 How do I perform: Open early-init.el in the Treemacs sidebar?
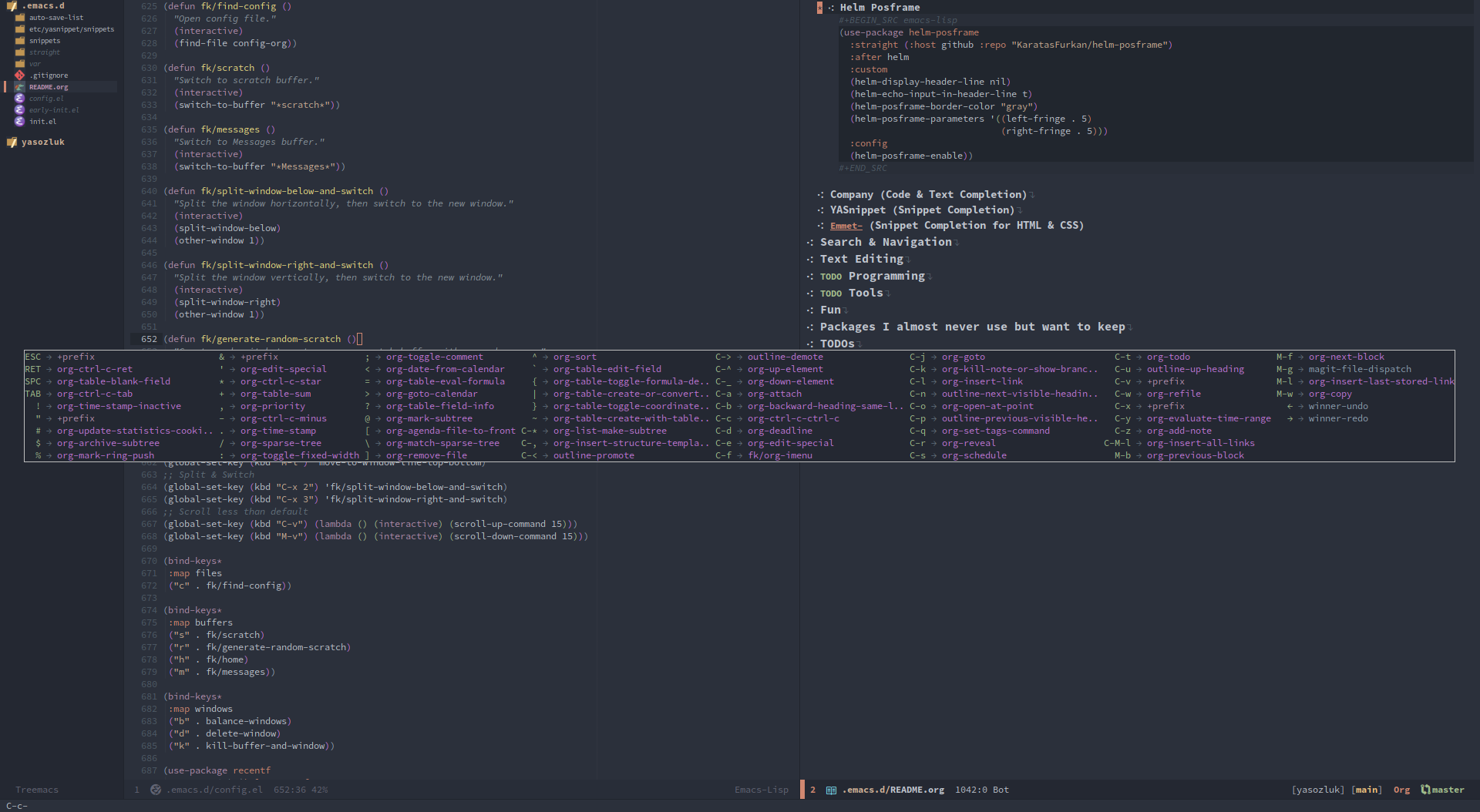click(x=54, y=110)
